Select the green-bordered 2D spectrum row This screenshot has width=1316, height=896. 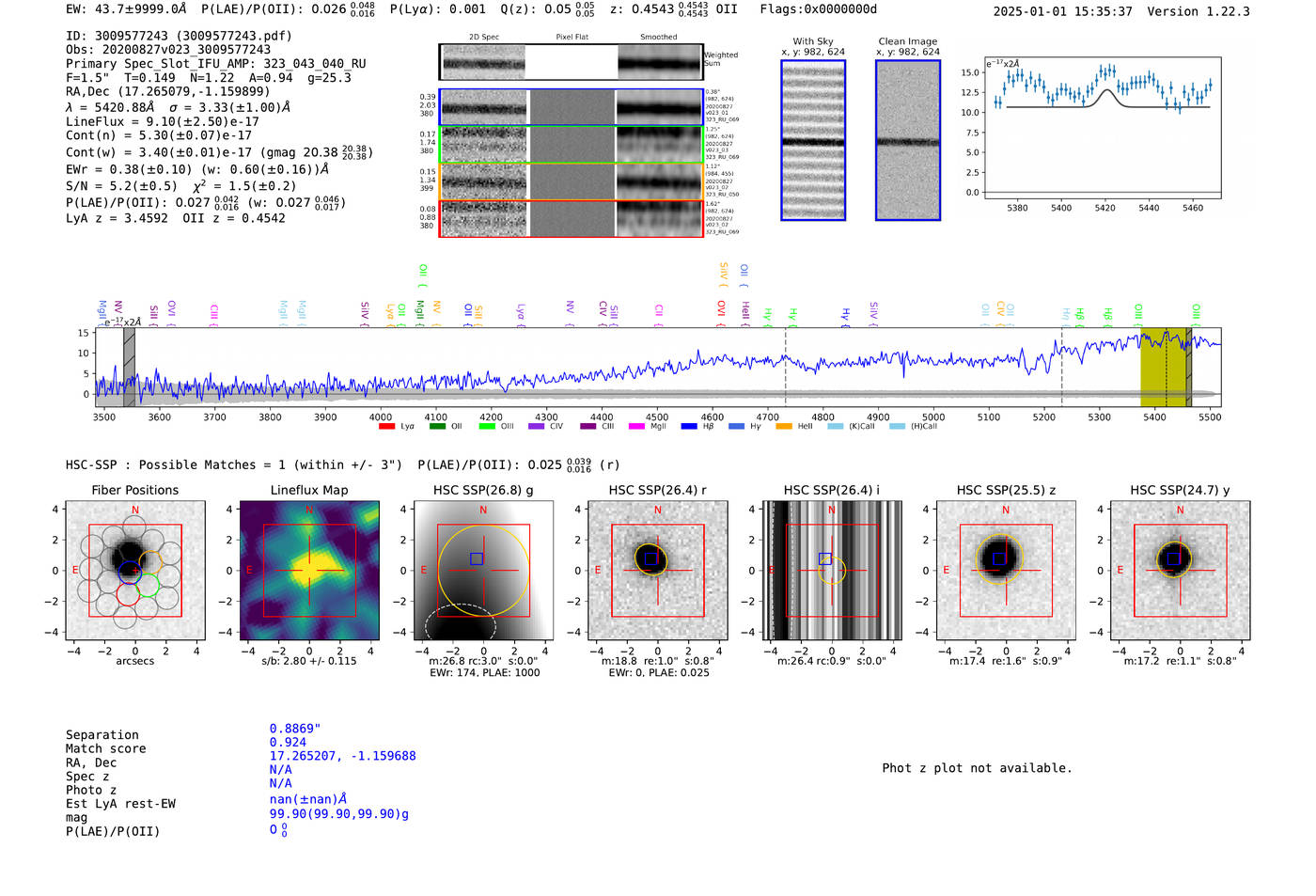click(572, 145)
